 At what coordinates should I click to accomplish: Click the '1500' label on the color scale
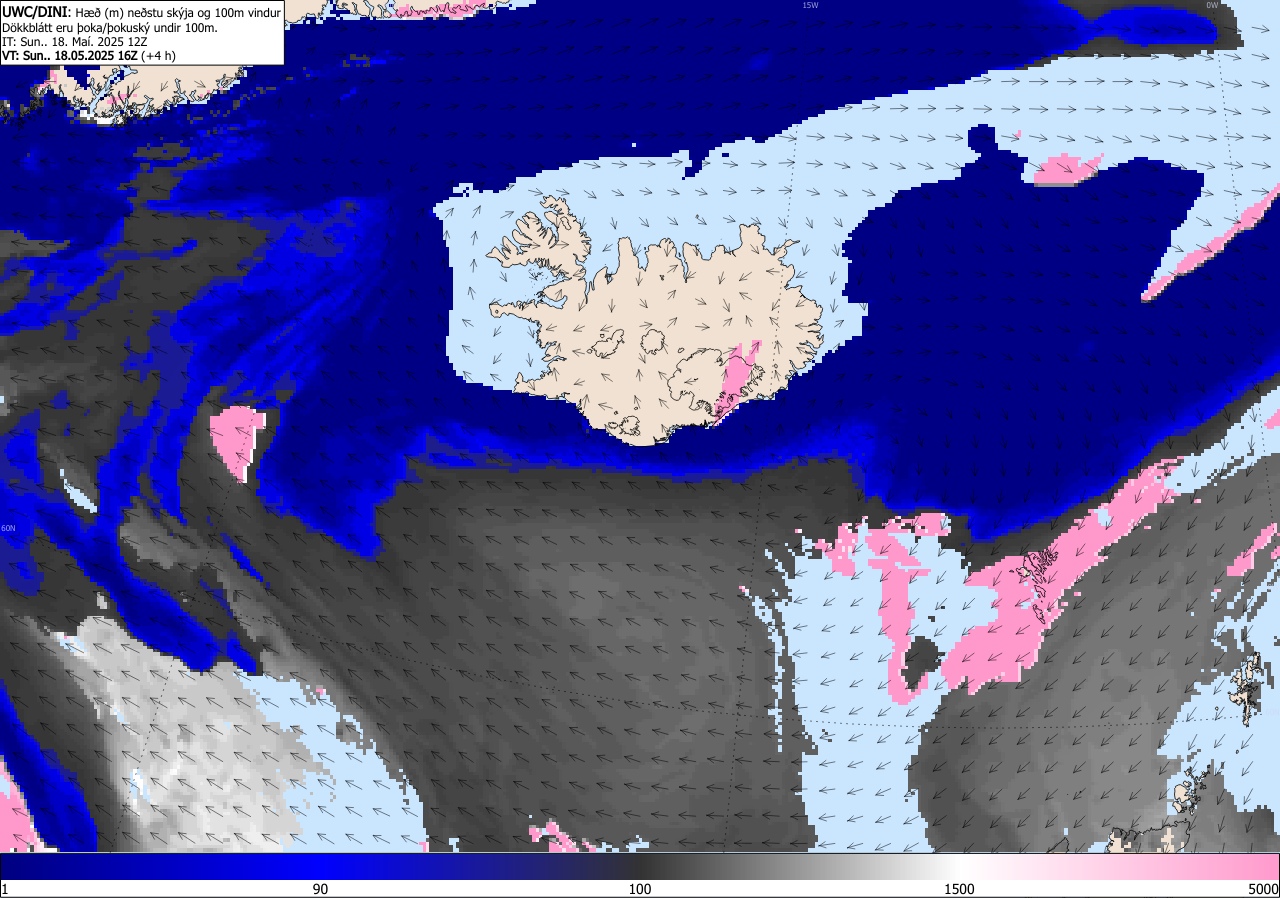coord(959,889)
